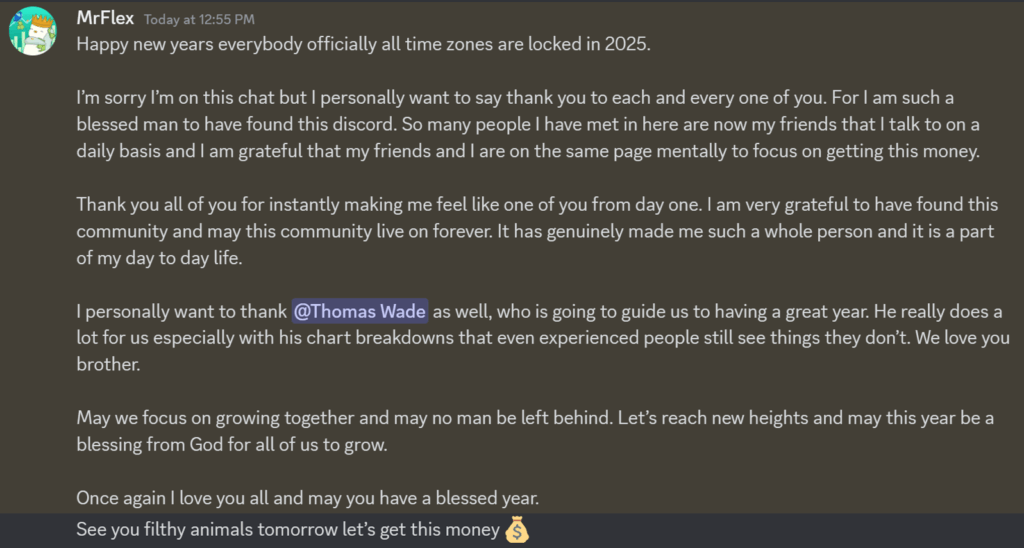The height and width of the screenshot is (548, 1024).
Task: Click the word brother on its own line
Action: tap(108, 364)
